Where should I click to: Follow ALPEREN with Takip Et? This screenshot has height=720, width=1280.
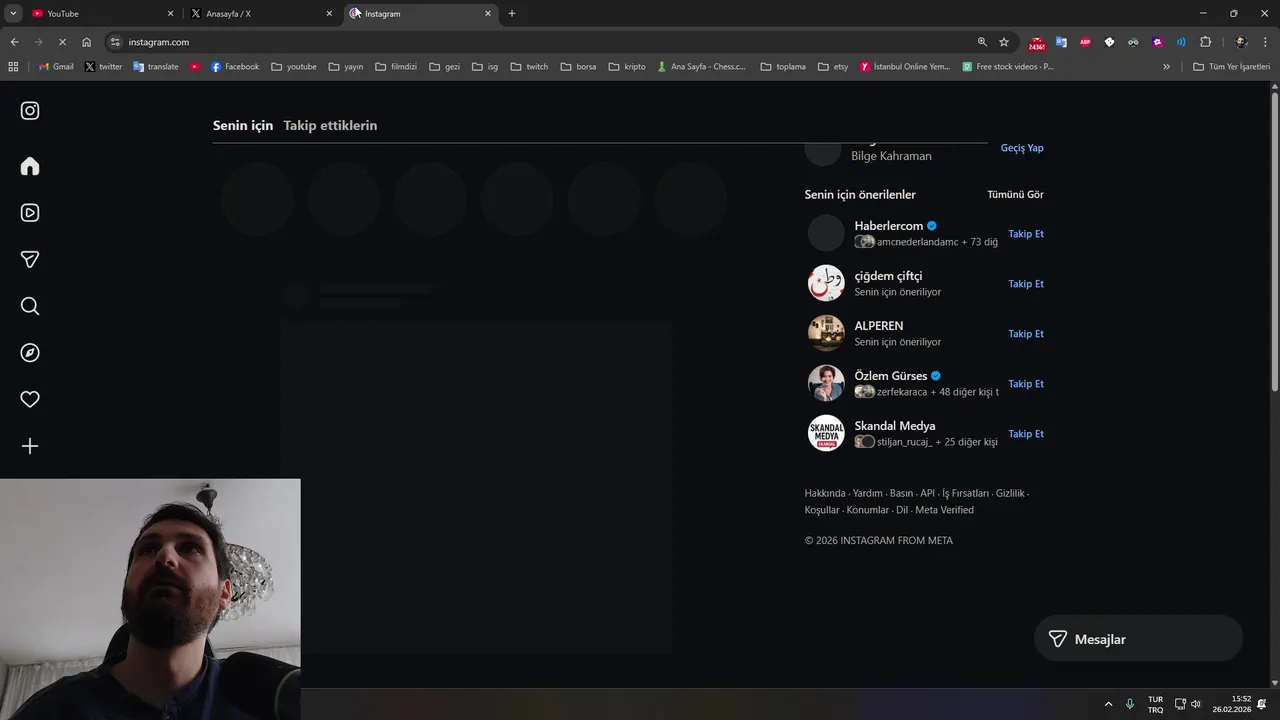(x=1026, y=334)
